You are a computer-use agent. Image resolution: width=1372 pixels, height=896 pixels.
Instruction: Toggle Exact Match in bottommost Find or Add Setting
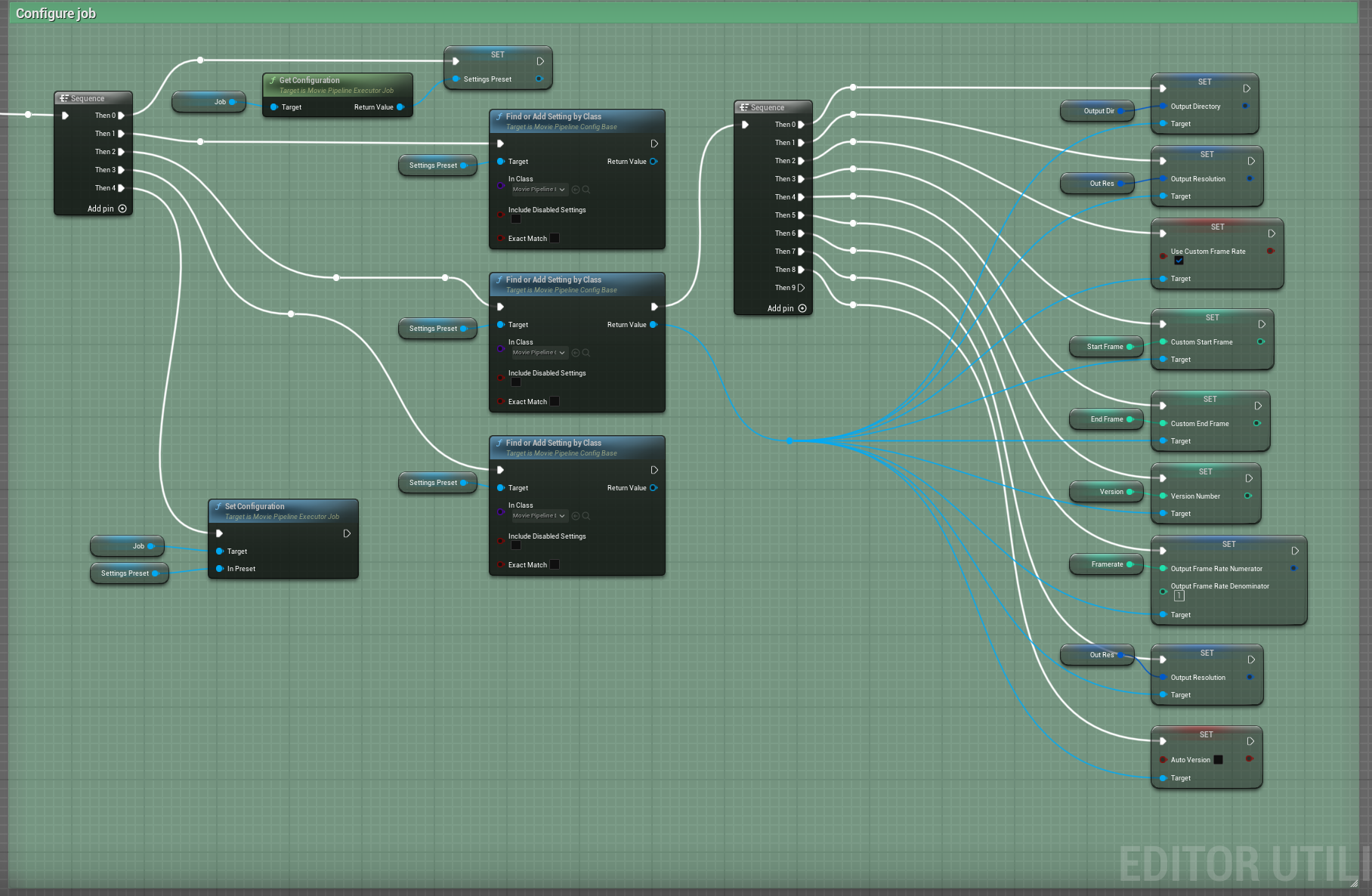pos(555,565)
